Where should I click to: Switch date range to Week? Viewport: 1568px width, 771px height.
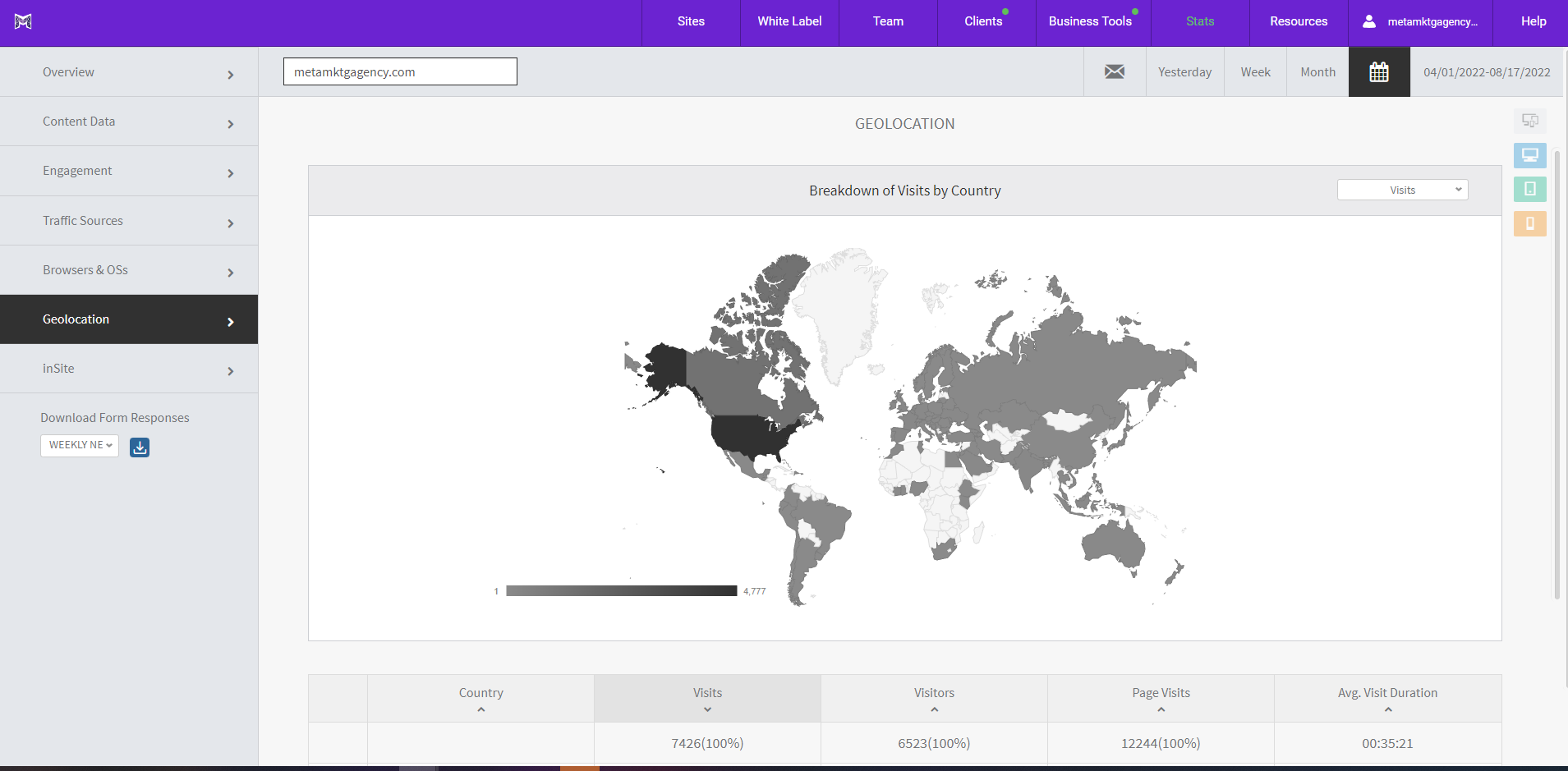1255,72
